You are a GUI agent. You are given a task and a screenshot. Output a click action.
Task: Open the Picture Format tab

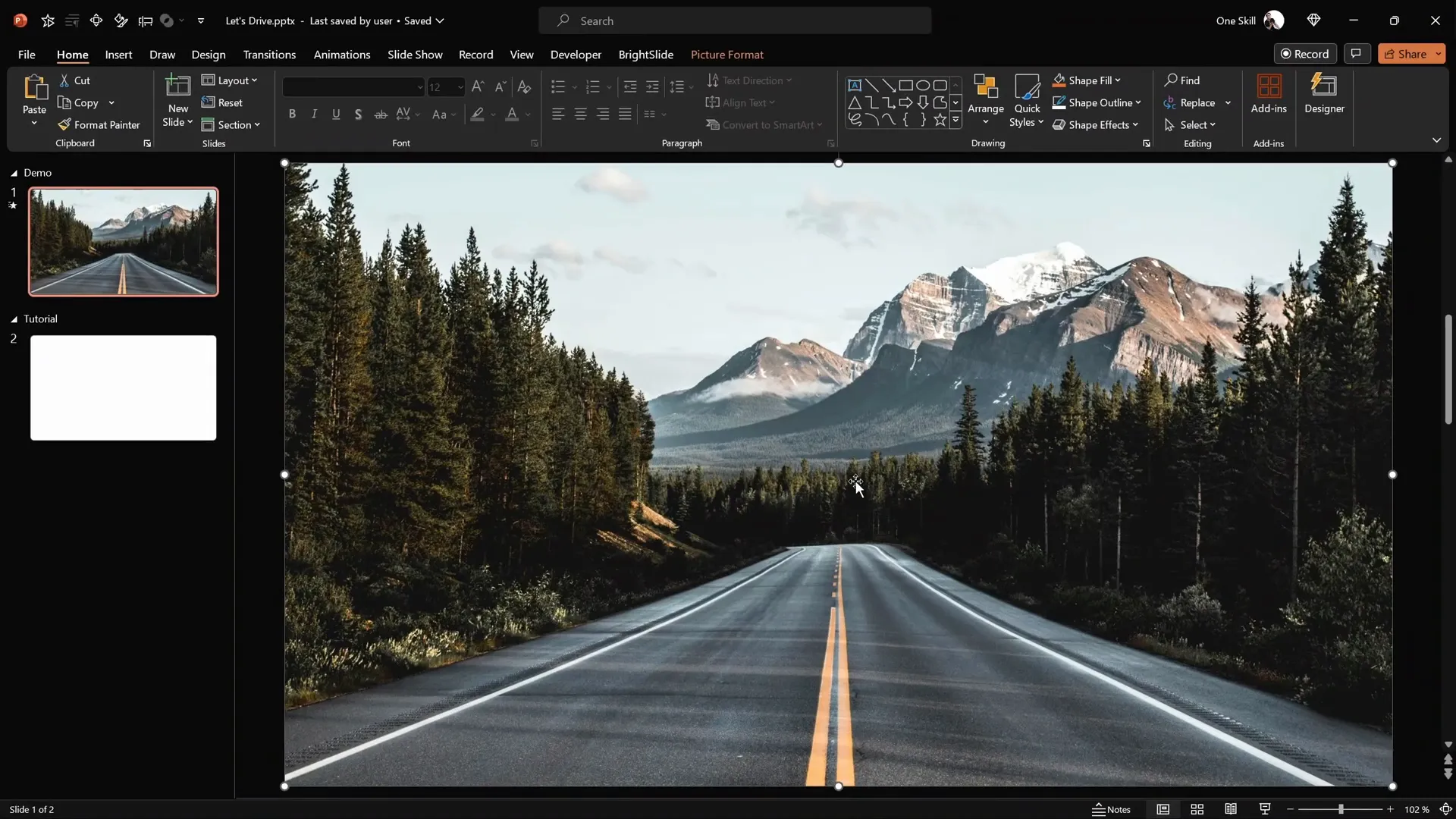726,55
